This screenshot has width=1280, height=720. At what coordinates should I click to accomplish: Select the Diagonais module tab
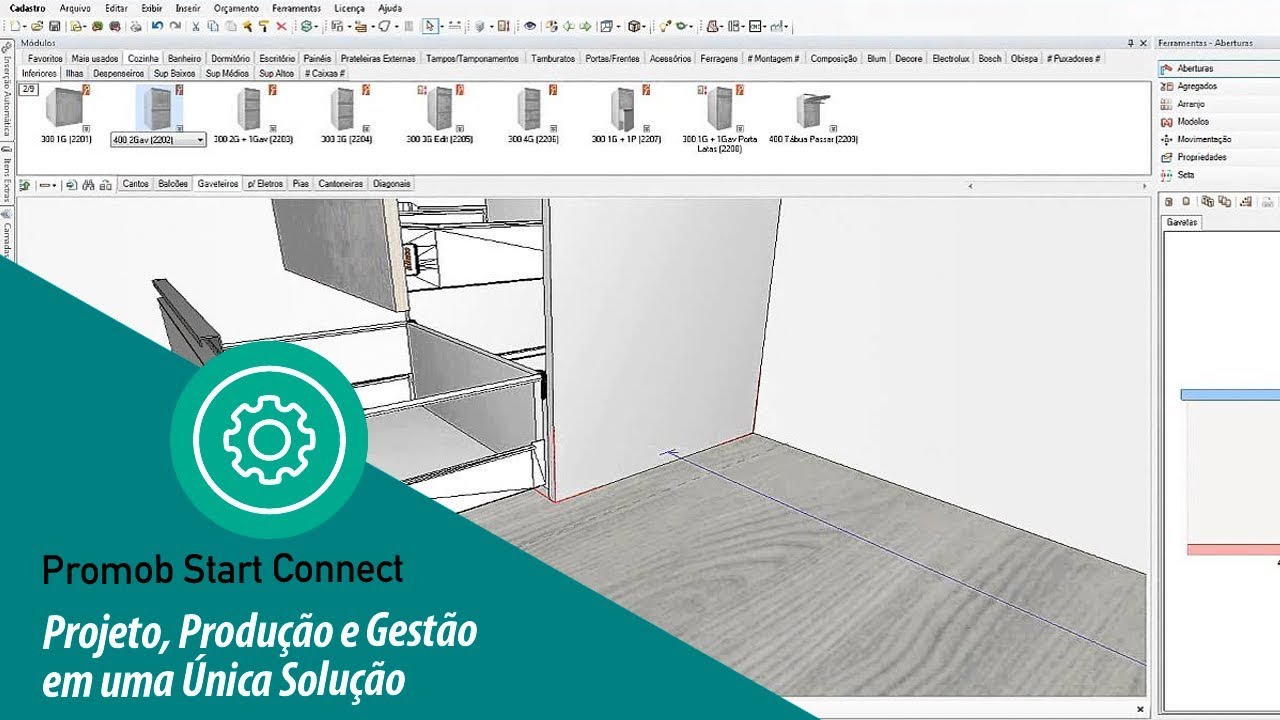[391, 185]
